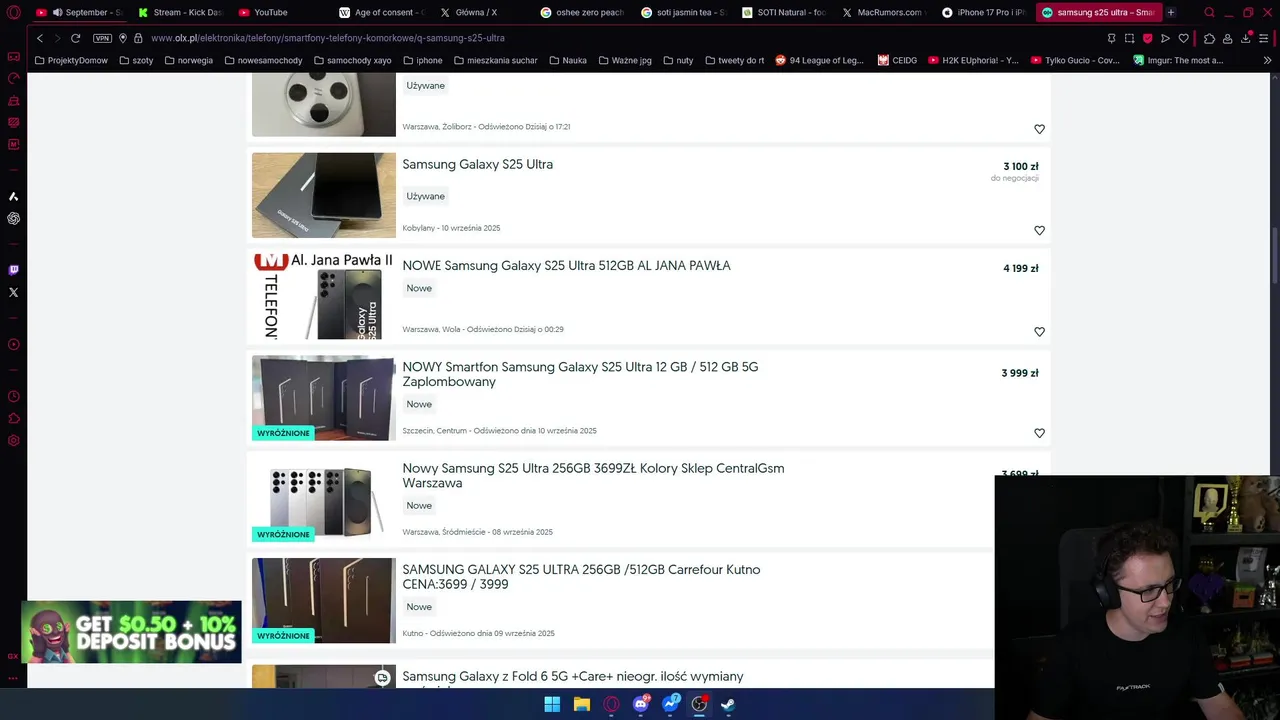Image resolution: width=1280 pixels, height=720 pixels.
Task: Open tweety do rt bookmarks folder
Action: coord(733,60)
